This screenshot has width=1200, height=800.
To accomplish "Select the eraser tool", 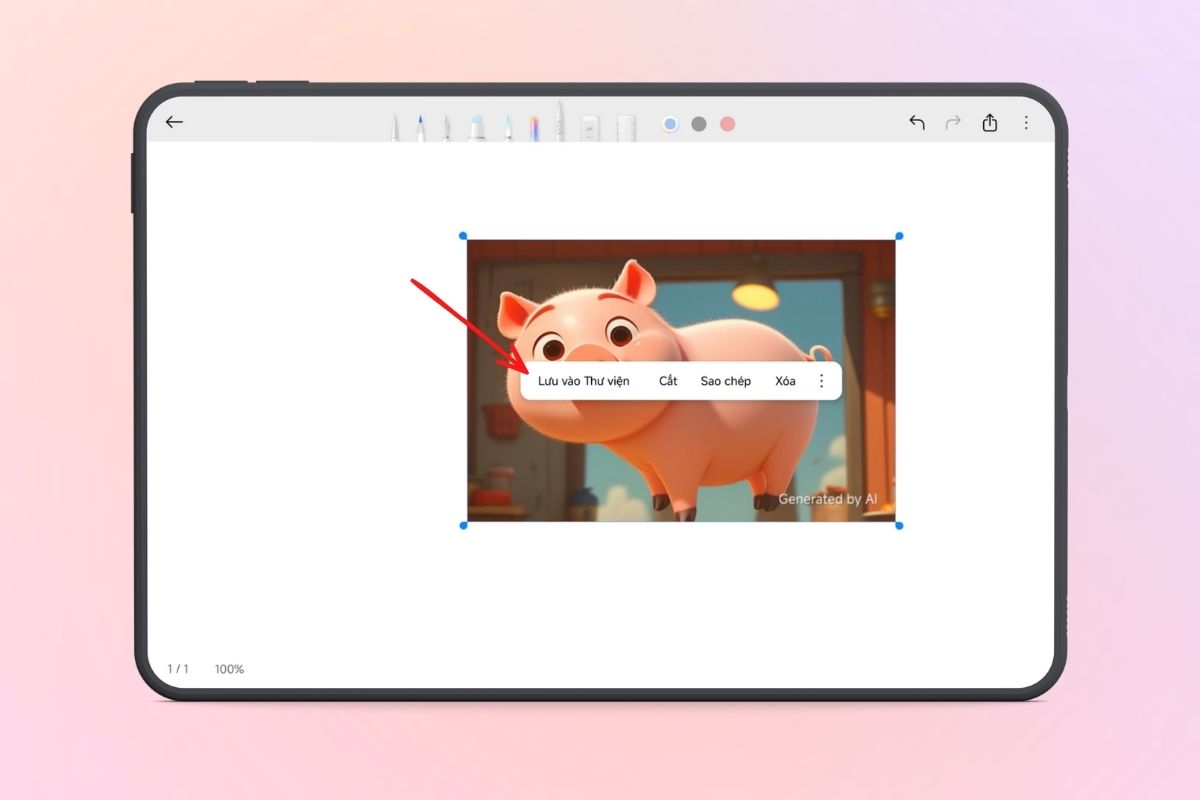I will pos(590,128).
